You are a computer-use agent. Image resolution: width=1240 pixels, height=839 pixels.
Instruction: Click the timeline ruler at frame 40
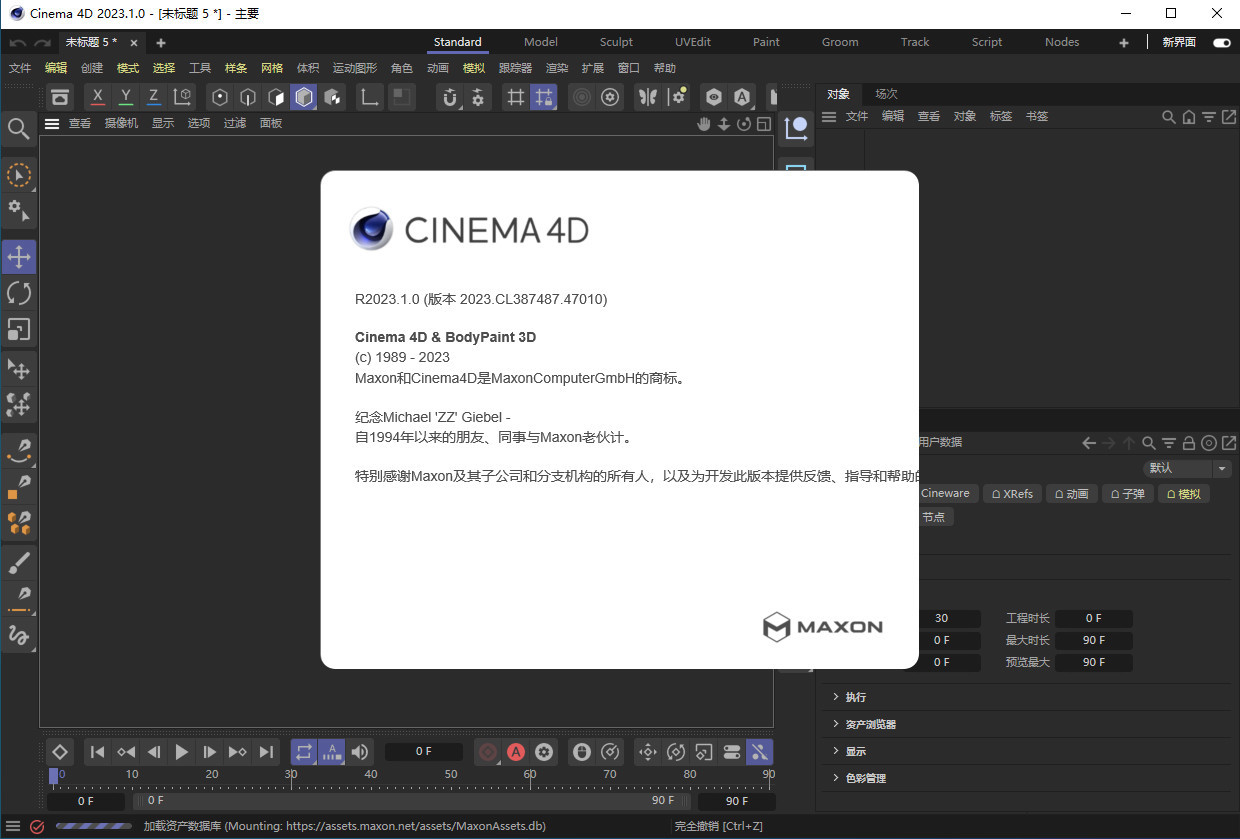pos(371,775)
